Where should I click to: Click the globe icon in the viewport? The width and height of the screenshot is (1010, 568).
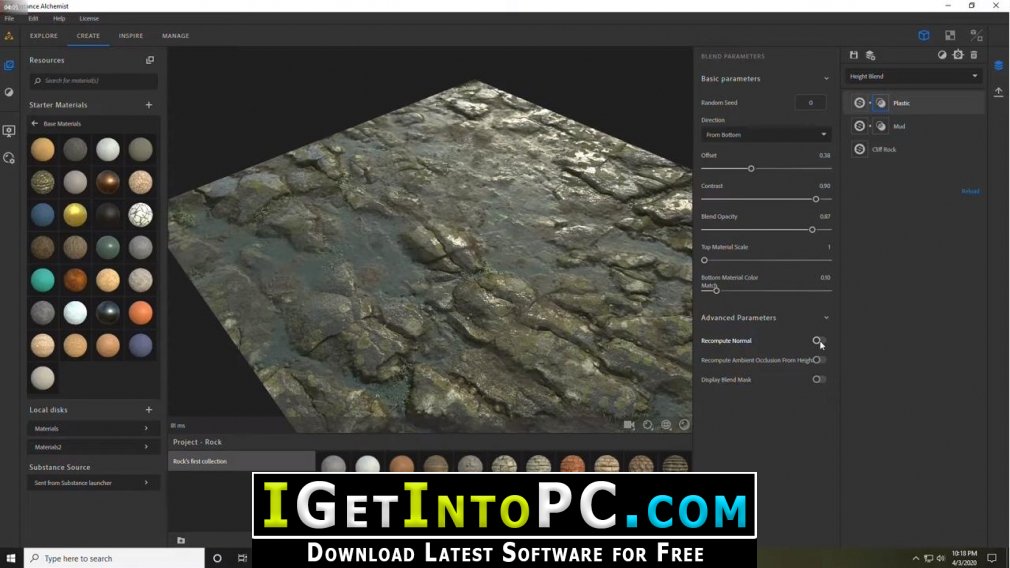pos(666,425)
